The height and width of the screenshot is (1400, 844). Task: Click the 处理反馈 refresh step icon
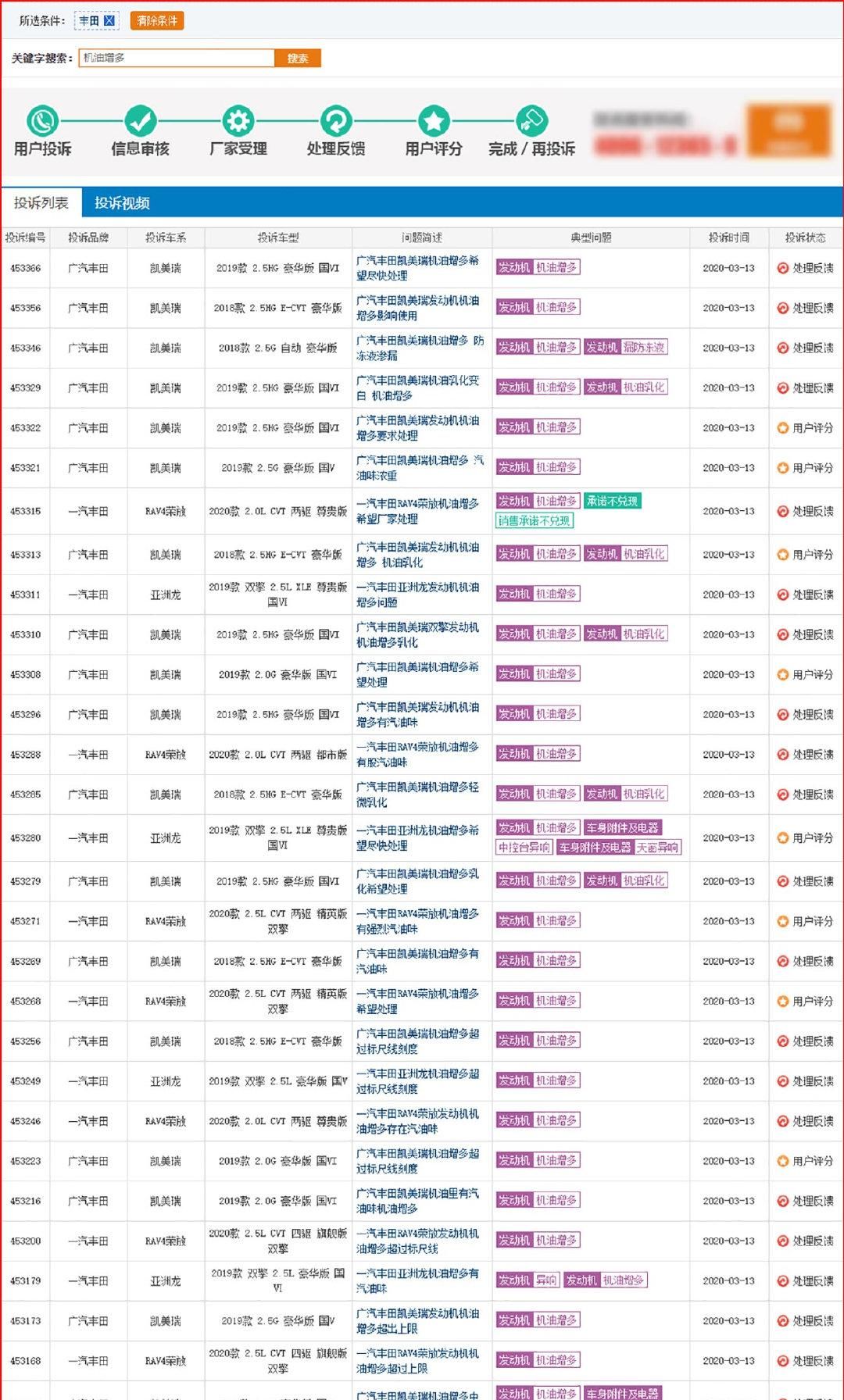point(336,121)
